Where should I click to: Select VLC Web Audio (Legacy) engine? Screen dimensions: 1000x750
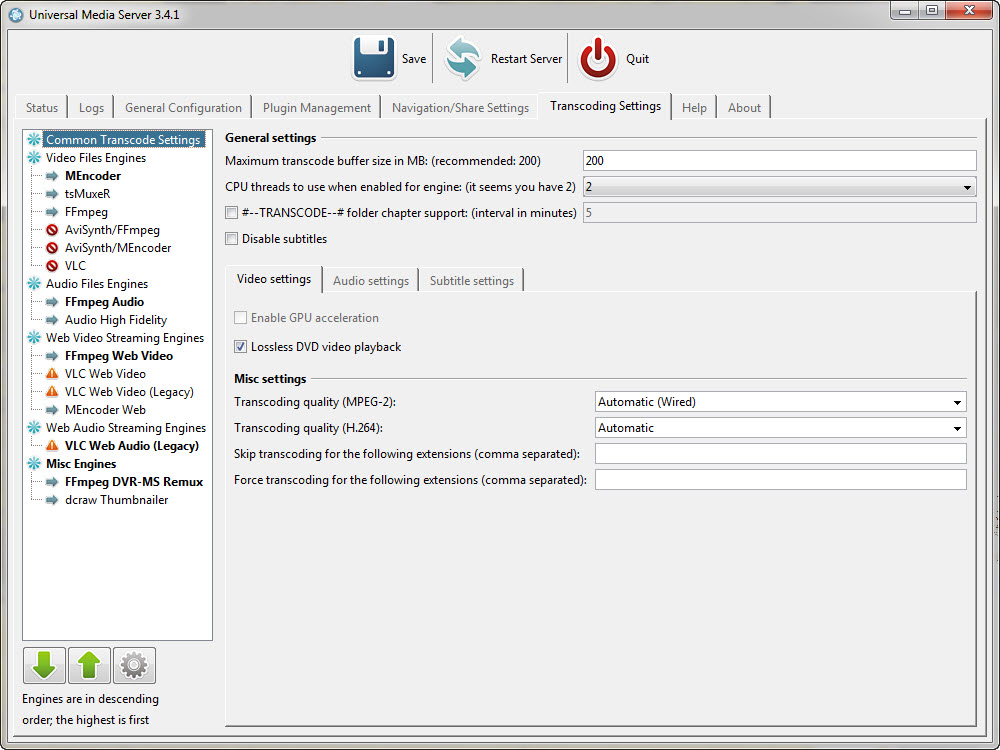[x=132, y=446]
